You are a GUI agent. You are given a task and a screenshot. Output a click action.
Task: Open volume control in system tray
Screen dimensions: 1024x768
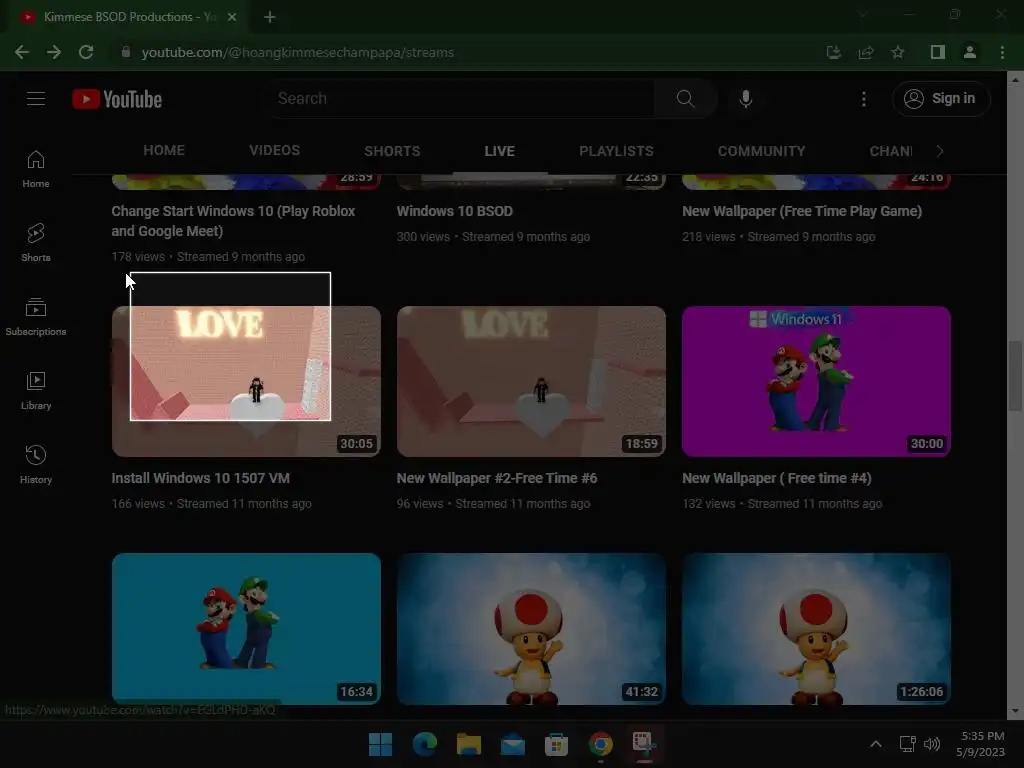tap(932, 744)
